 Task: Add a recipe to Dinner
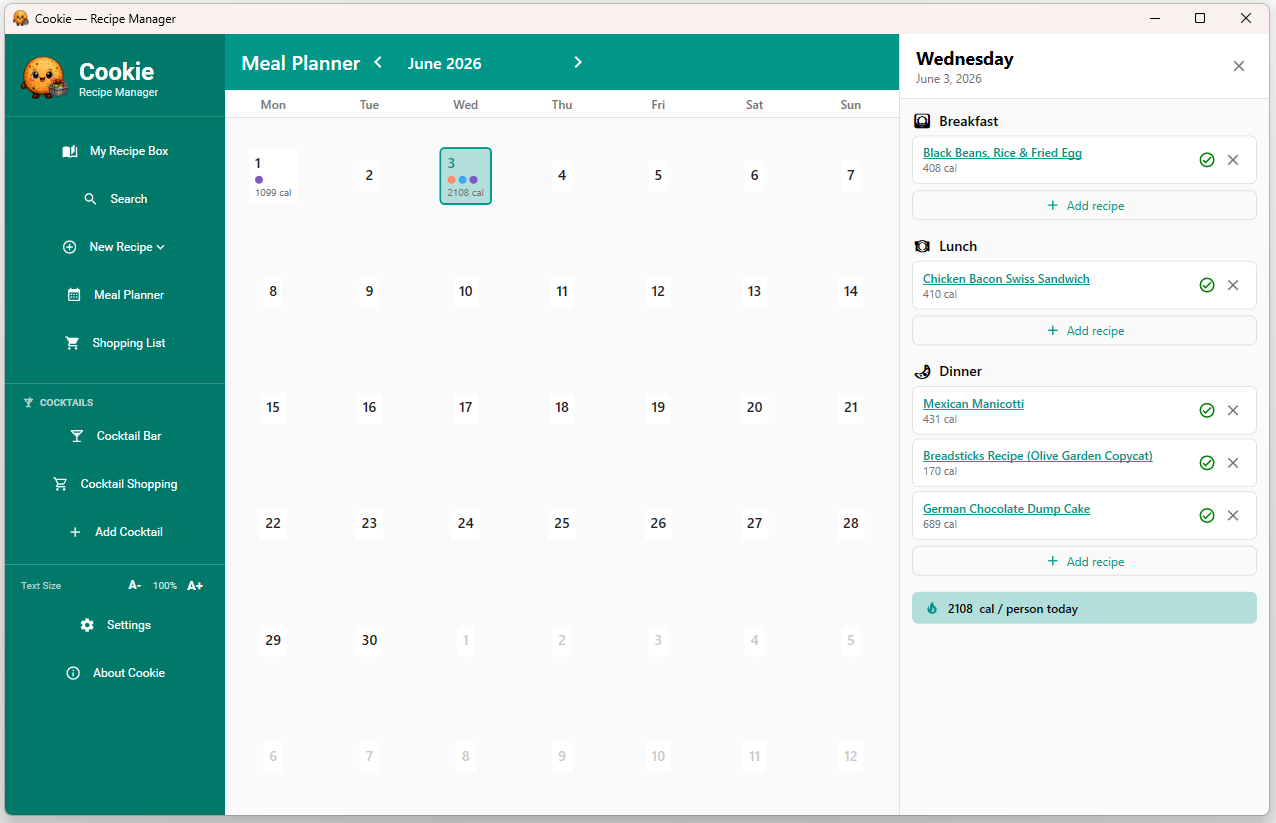[x=1084, y=561]
